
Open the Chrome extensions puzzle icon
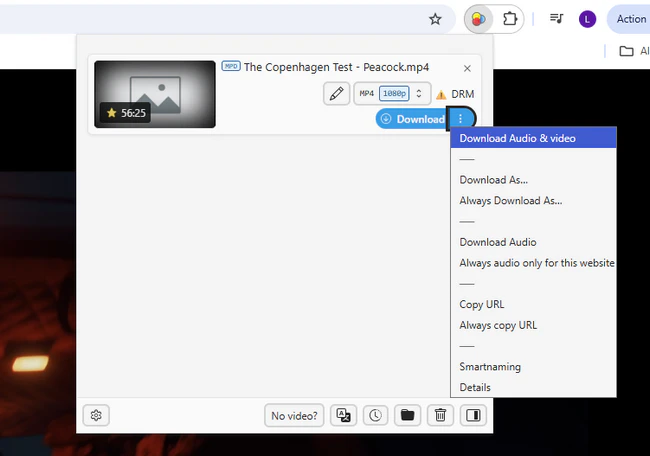tap(510, 19)
